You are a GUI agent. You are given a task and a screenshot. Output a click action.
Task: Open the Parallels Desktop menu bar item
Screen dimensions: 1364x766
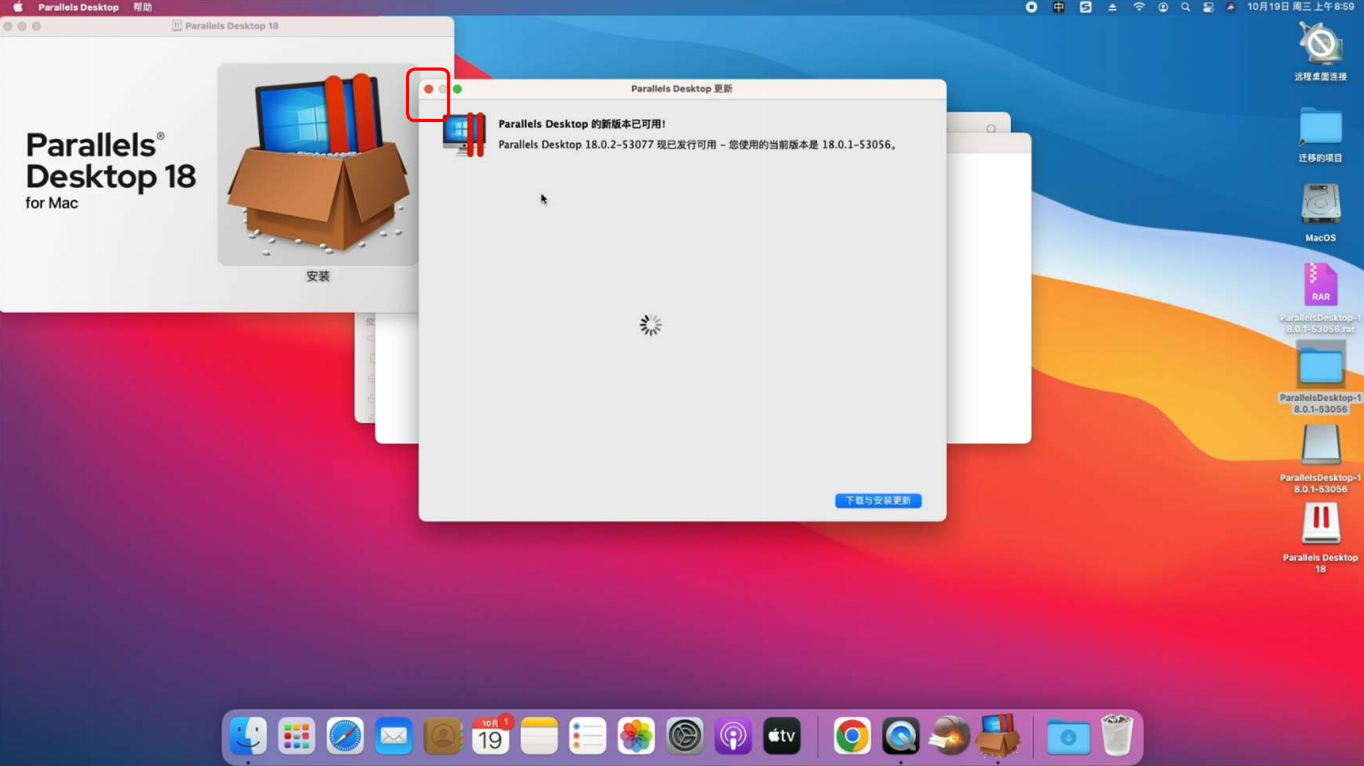[78, 7]
